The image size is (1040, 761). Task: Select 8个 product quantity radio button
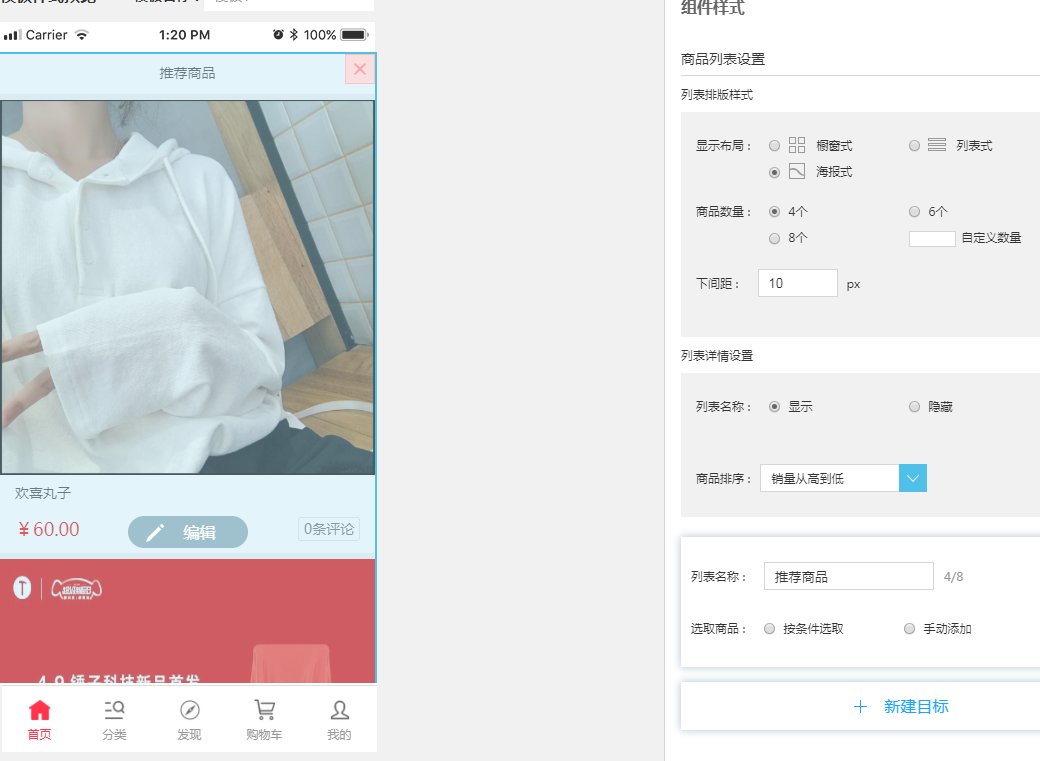(x=774, y=238)
